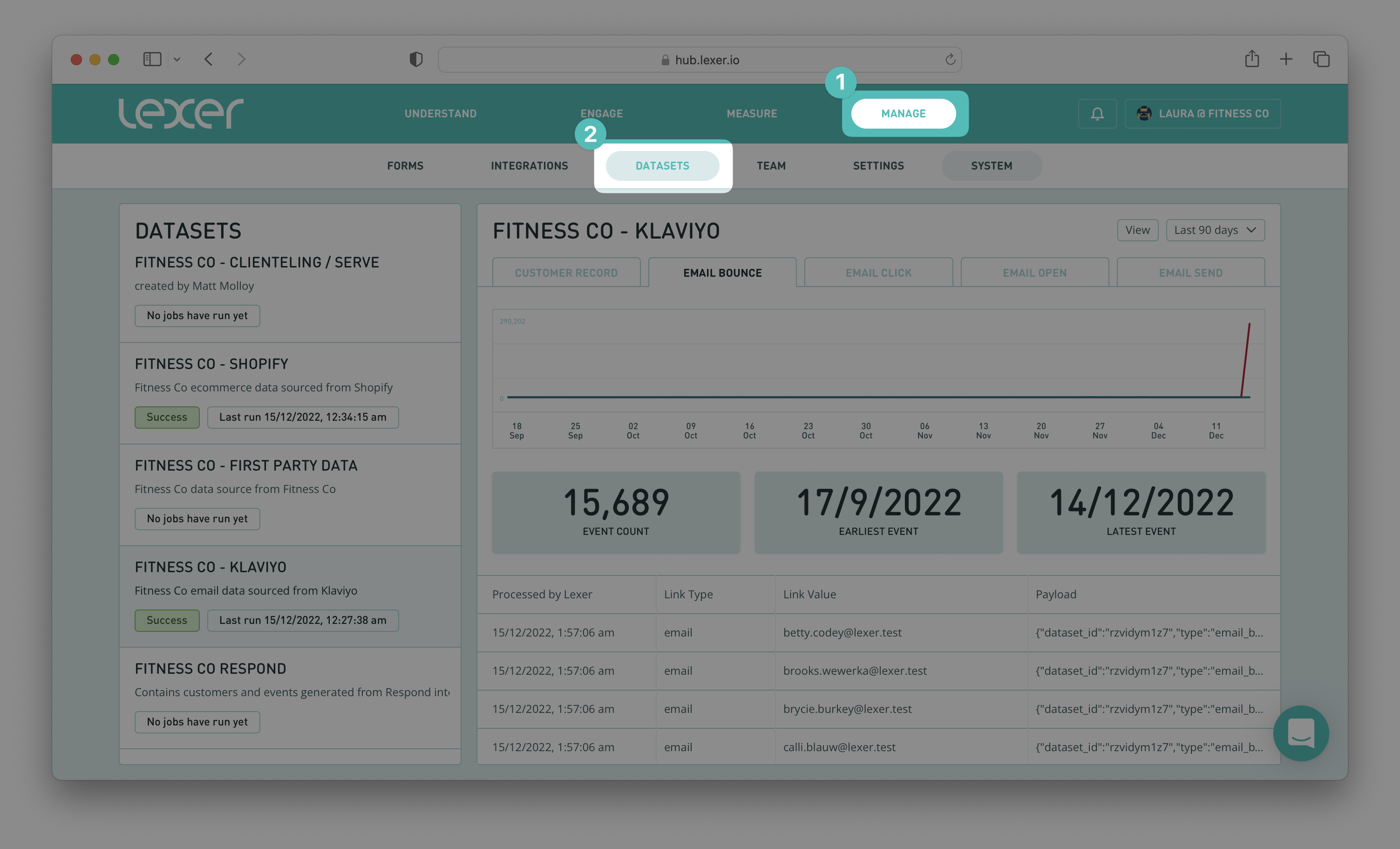
Task: Select the Fitness Co Respond dataset
Action: 290,698
